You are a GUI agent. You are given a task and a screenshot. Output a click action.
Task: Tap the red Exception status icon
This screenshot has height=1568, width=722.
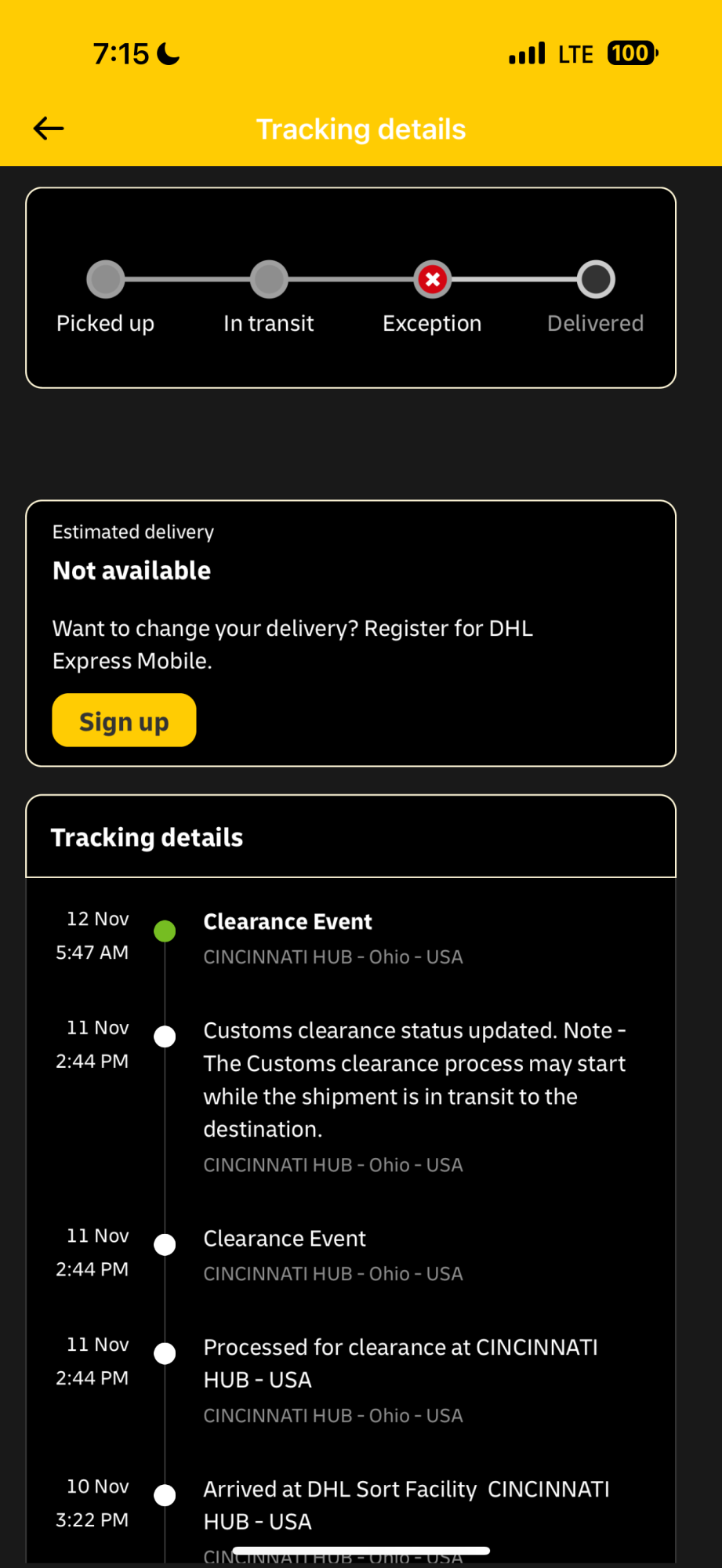433,279
